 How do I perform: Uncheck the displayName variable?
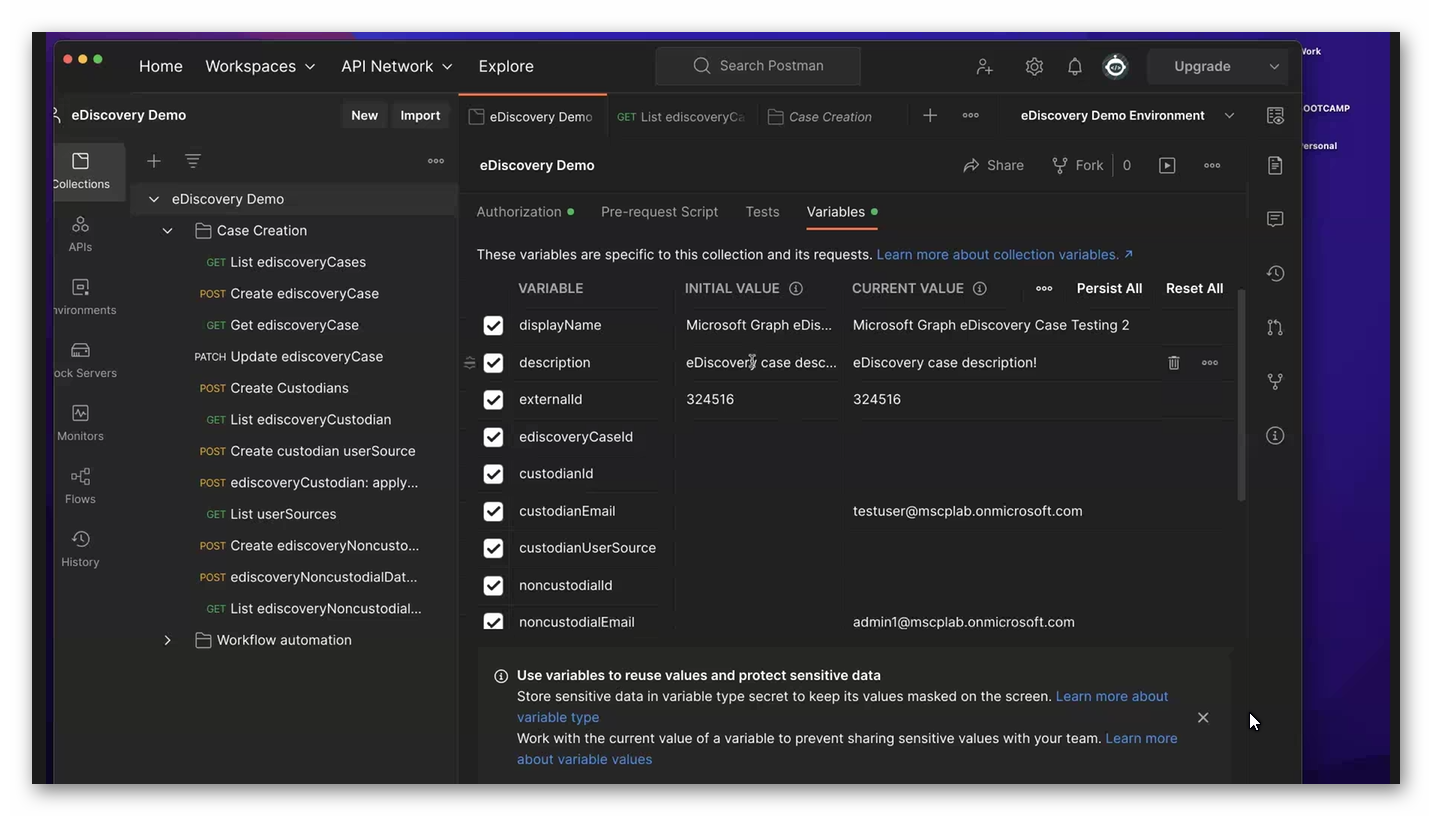click(493, 325)
